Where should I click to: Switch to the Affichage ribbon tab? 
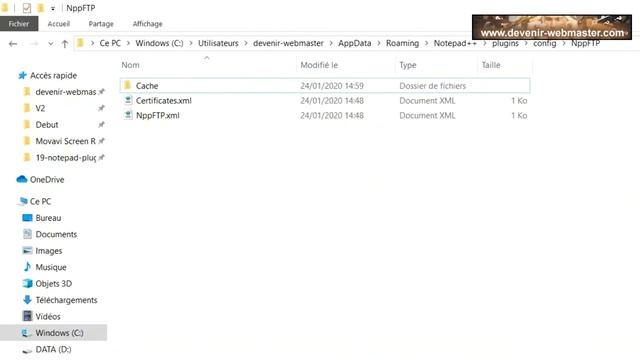coord(147,24)
